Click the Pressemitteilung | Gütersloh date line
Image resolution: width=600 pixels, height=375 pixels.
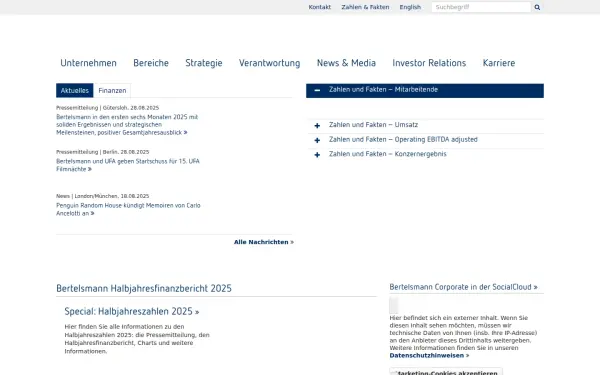[x=108, y=108]
